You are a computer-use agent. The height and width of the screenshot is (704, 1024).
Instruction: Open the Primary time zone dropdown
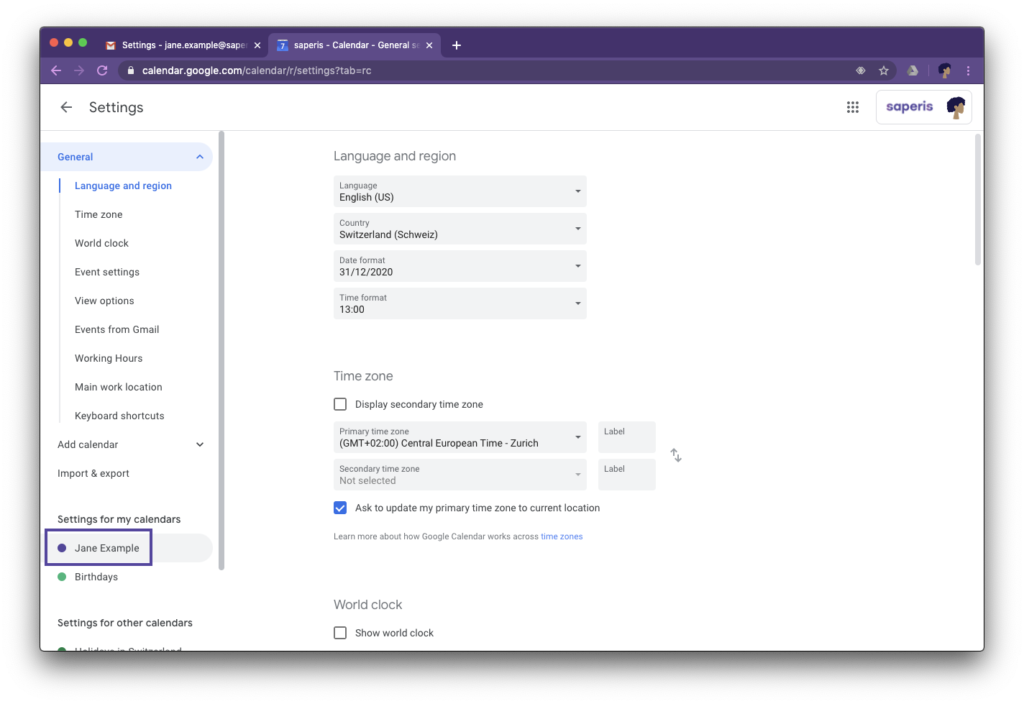click(x=460, y=437)
